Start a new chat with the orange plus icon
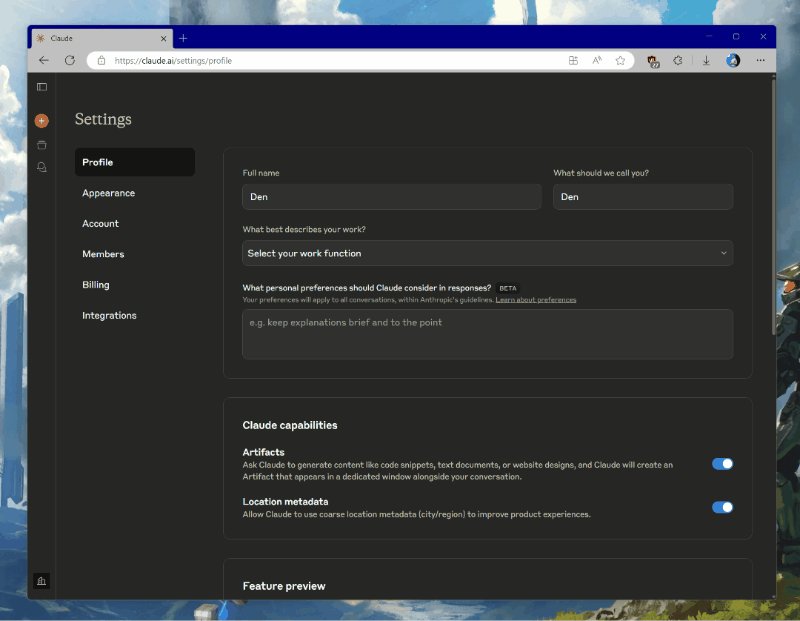 (x=42, y=121)
